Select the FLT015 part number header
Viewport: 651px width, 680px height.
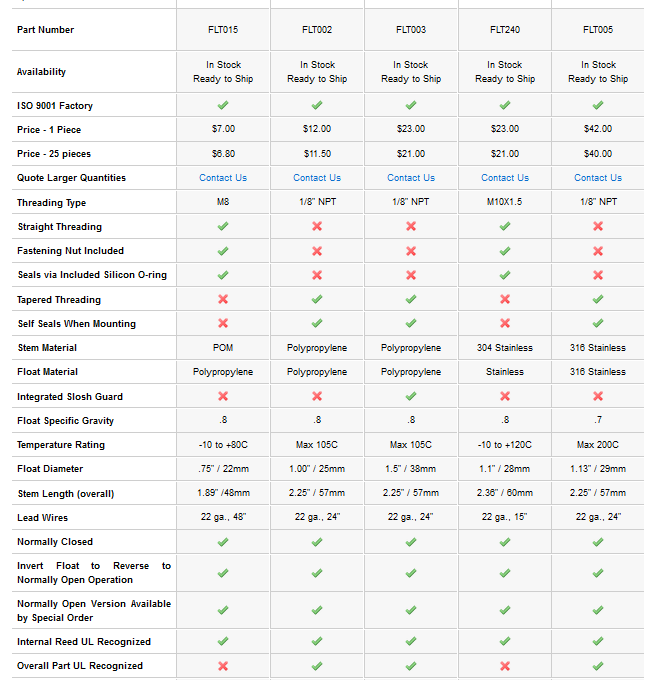click(x=223, y=30)
